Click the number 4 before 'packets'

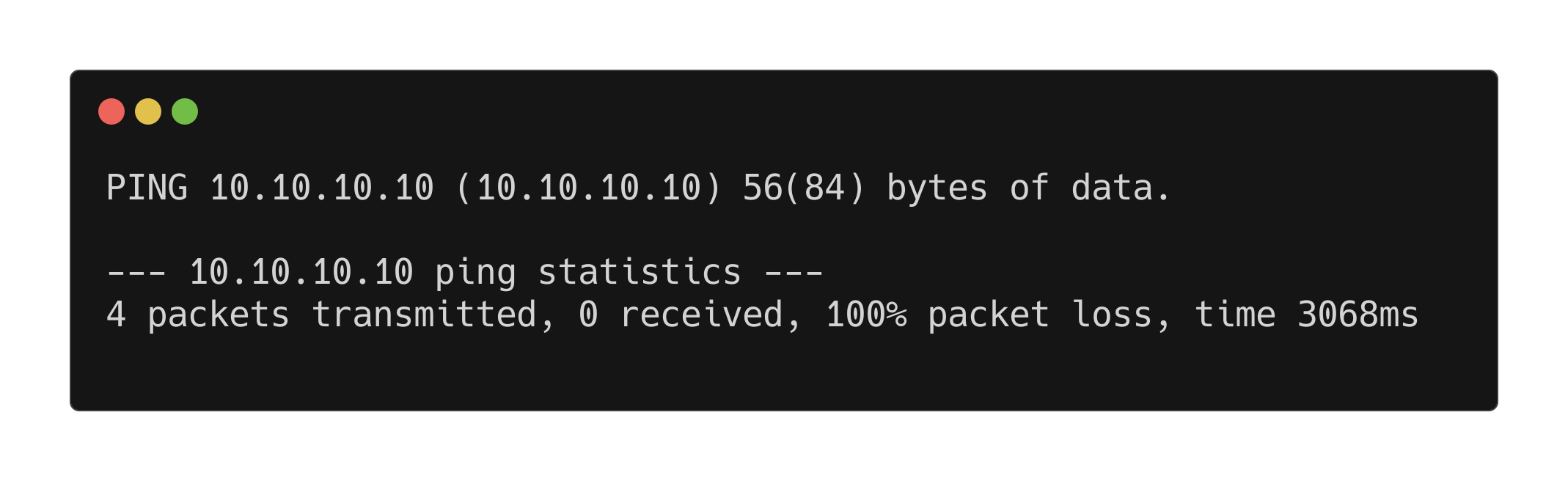[x=116, y=315]
